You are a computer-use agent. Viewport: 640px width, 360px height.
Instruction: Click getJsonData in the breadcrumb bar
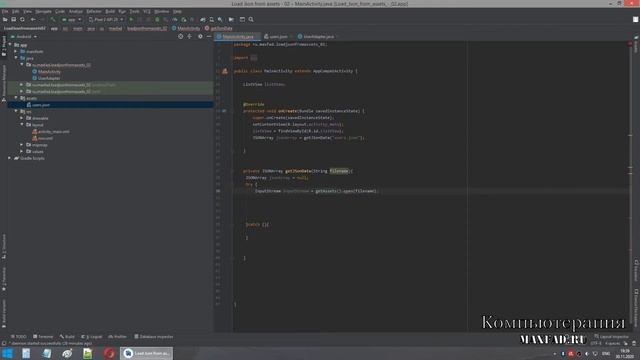point(218,28)
